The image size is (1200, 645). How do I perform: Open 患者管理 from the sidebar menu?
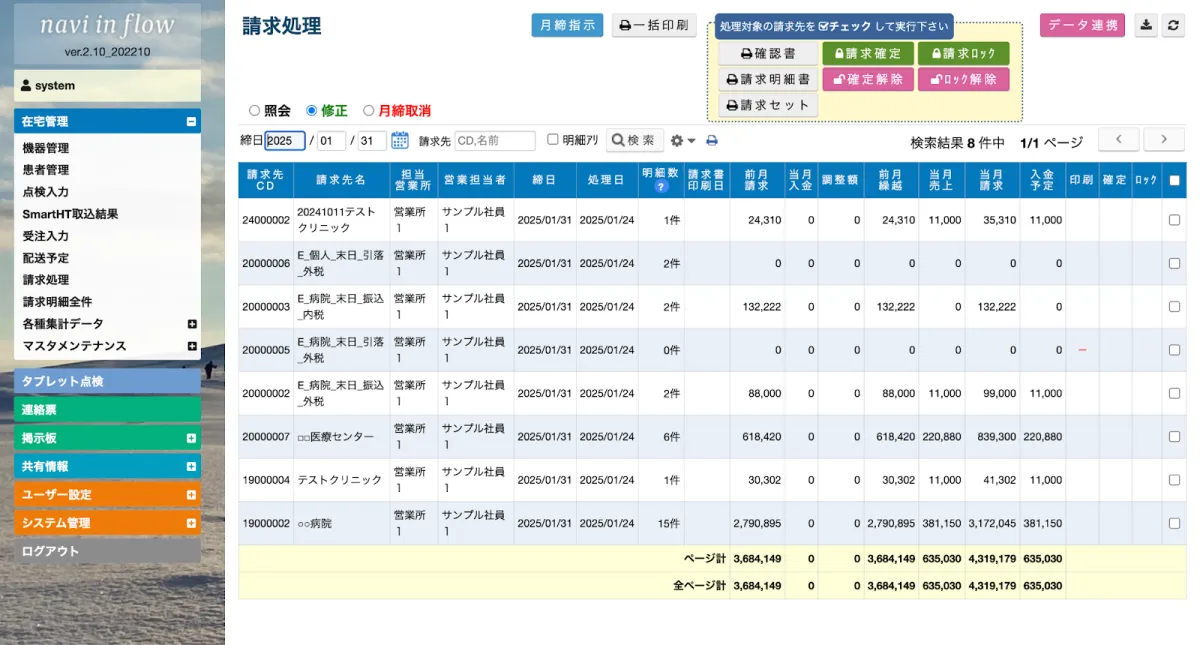pos(46,170)
